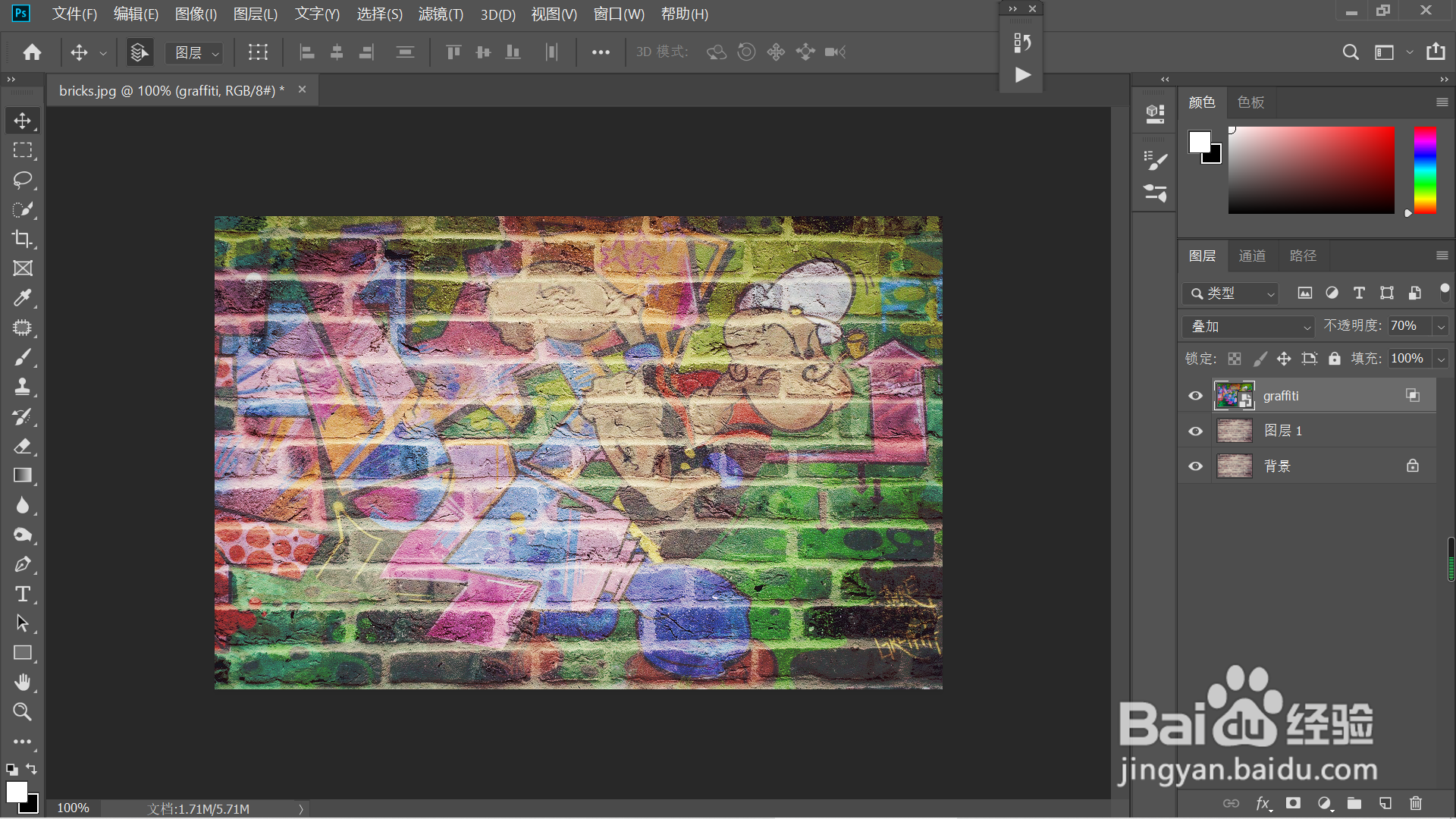
Task: Click the Share icon at top right
Action: coord(1436,52)
